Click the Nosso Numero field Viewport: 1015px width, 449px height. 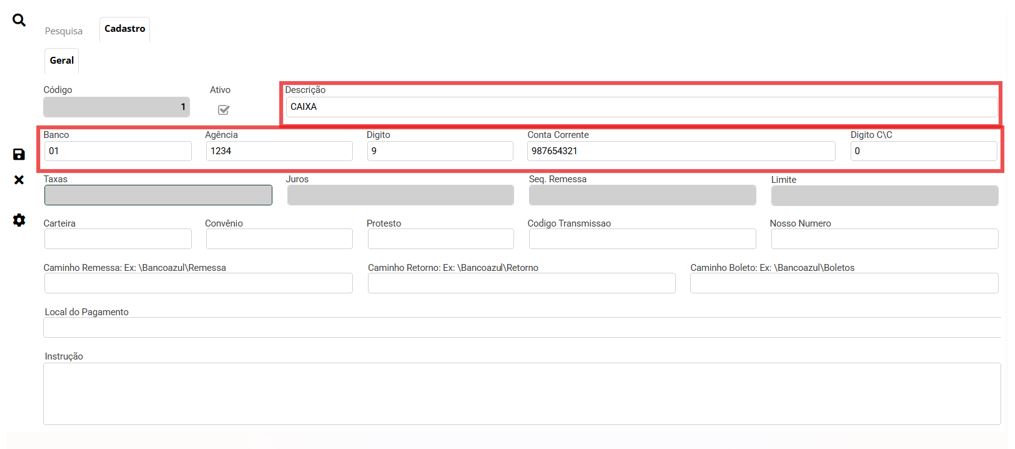[x=884, y=239]
